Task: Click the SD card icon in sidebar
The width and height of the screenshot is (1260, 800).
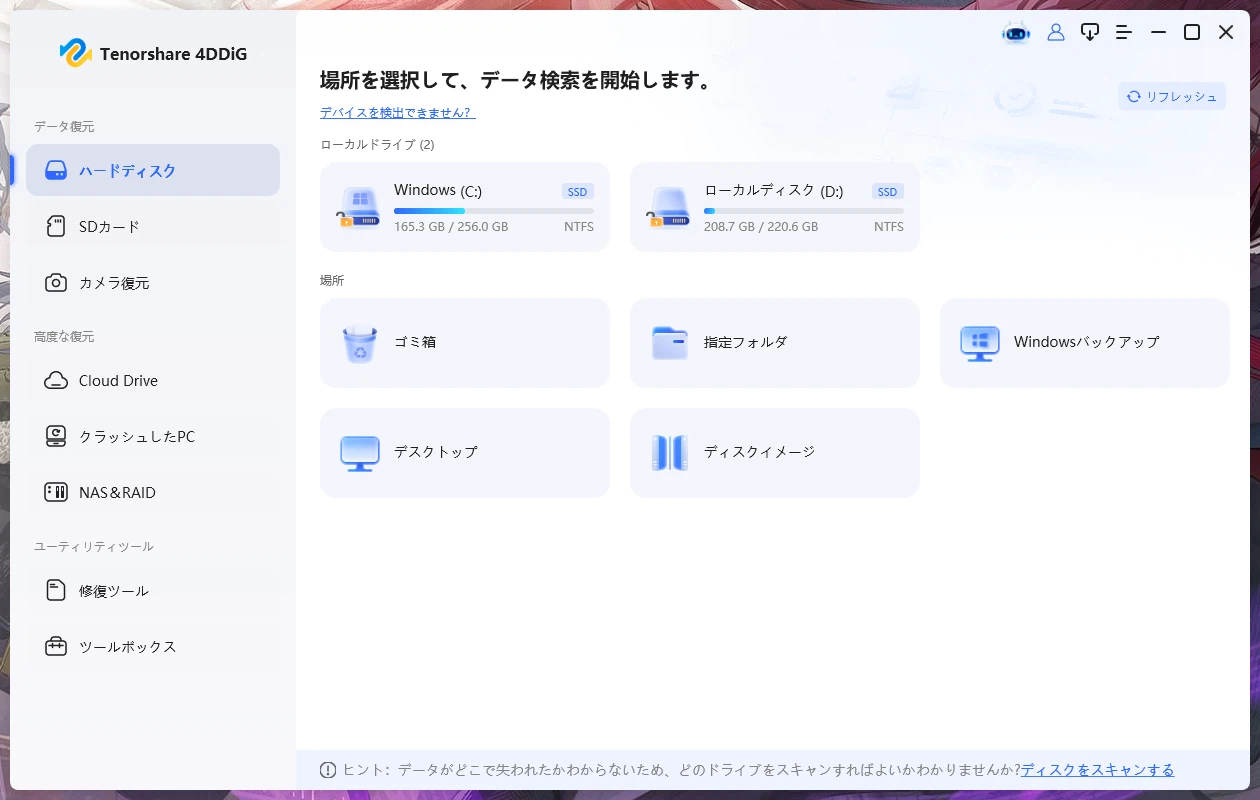Action: tap(57, 226)
